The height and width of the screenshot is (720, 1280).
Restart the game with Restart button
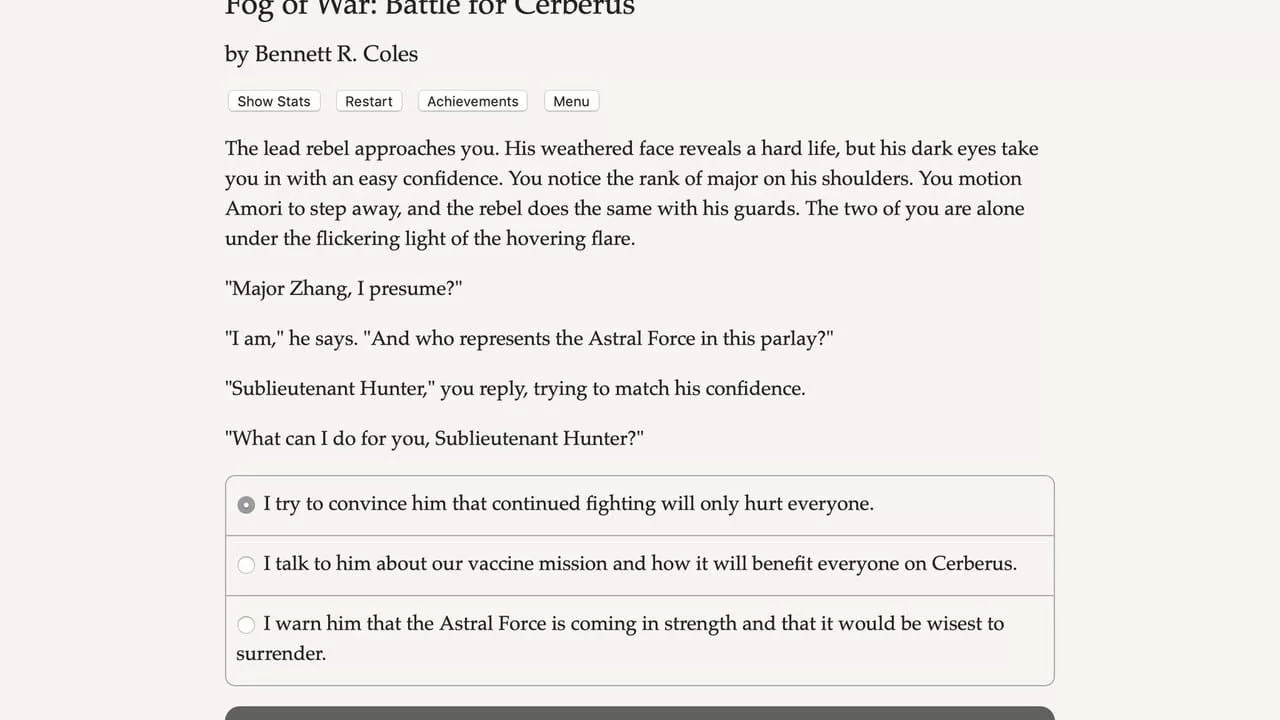click(369, 101)
